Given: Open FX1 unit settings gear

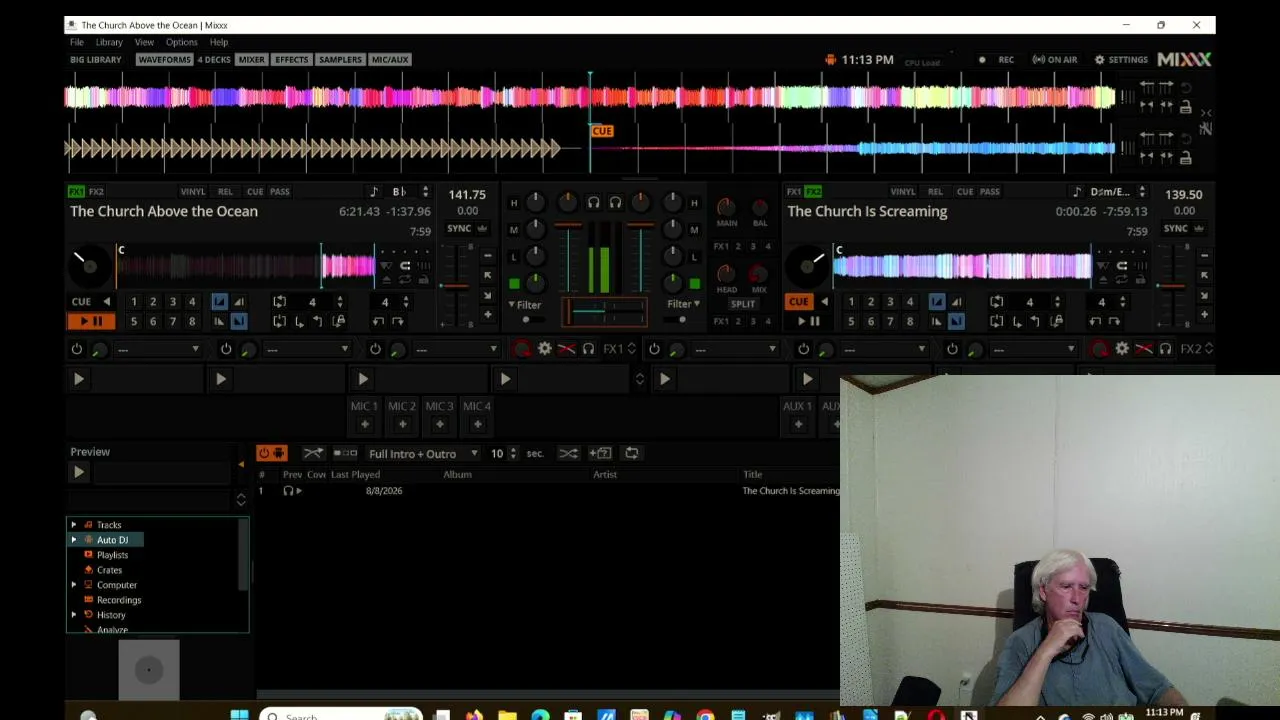Looking at the screenshot, I should click(x=544, y=349).
